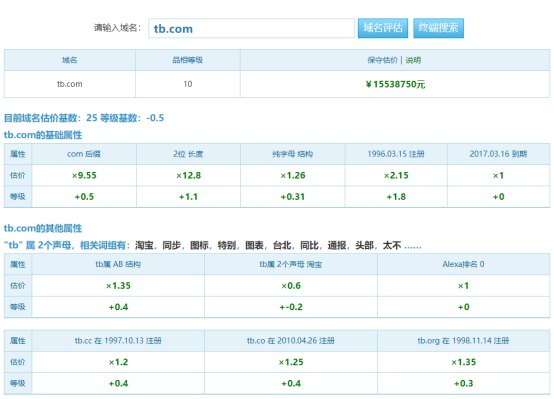Click the tb.cc 在 1997.10.13 注册 header
The width and height of the screenshot is (554, 399).
click(x=118, y=341)
